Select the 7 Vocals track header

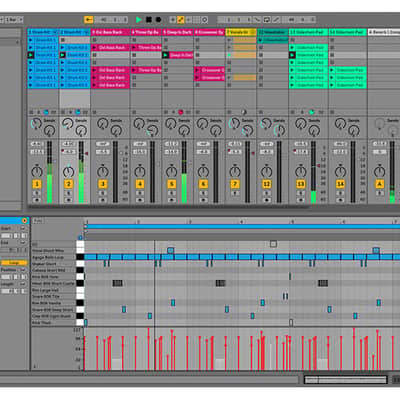pyautogui.click(x=241, y=32)
